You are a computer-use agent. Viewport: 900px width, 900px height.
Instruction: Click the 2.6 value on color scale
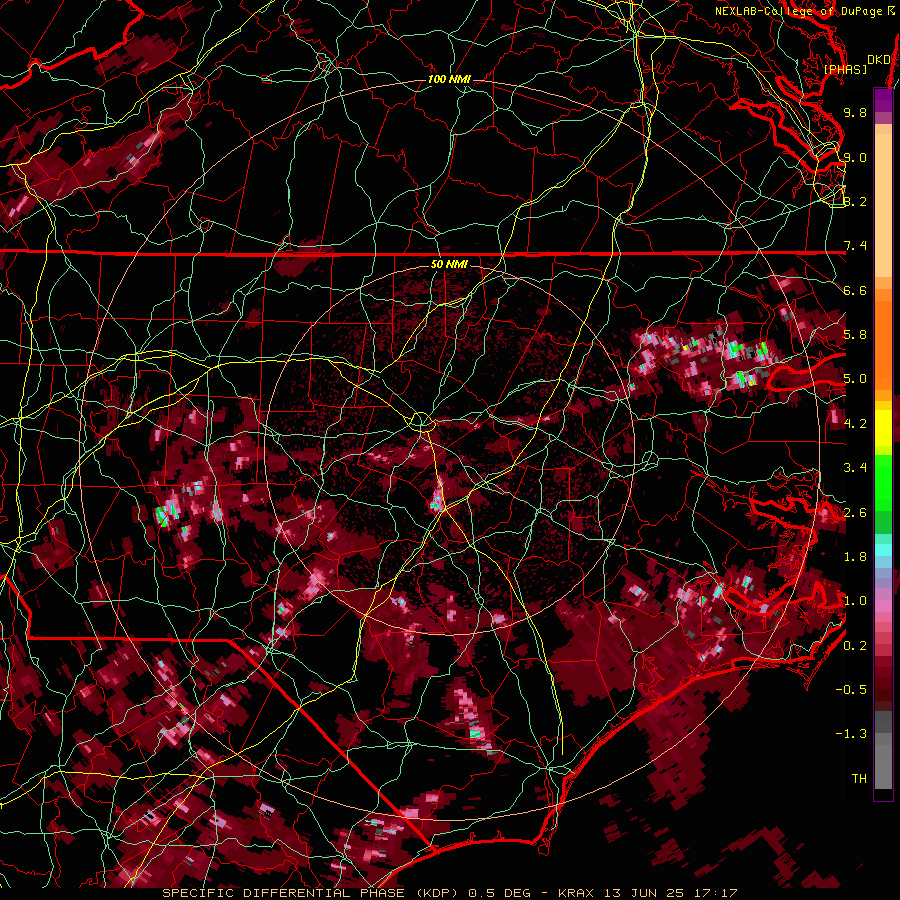point(855,513)
